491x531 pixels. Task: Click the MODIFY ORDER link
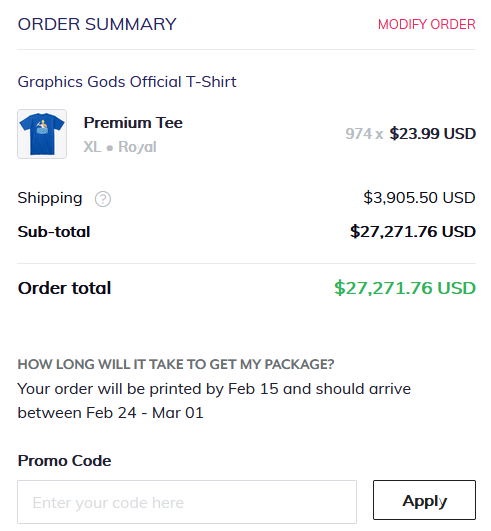[x=427, y=24]
